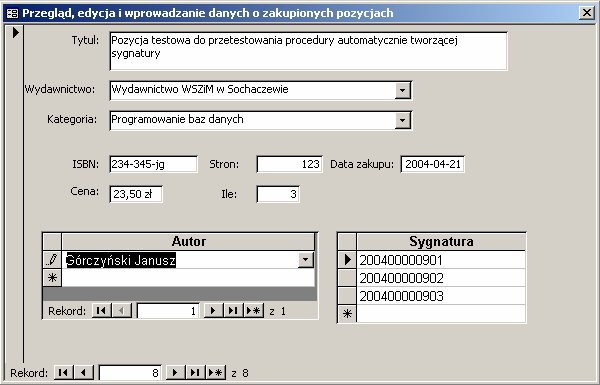600x385 pixels.
Task: Click the Stron field showing 123
Action: [x=290, y=164]
